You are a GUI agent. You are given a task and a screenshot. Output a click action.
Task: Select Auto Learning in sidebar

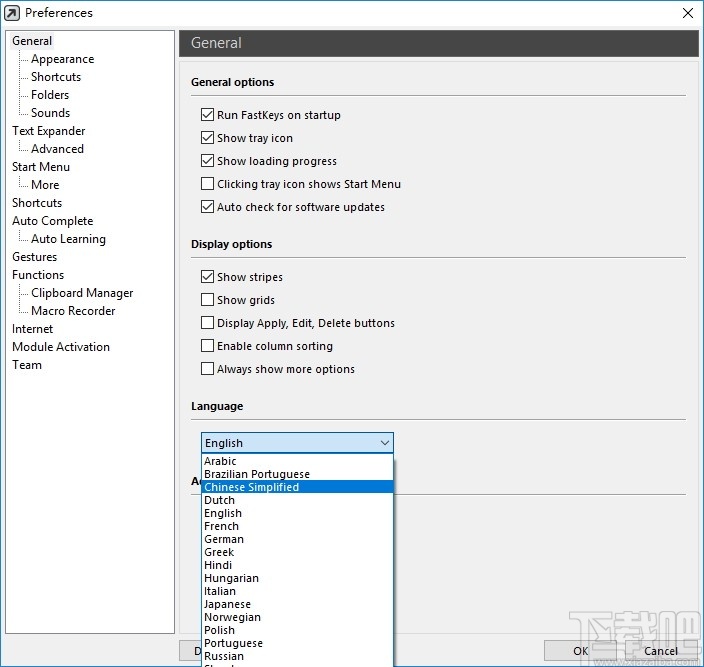pyautogui.click(x=68, y=239)
